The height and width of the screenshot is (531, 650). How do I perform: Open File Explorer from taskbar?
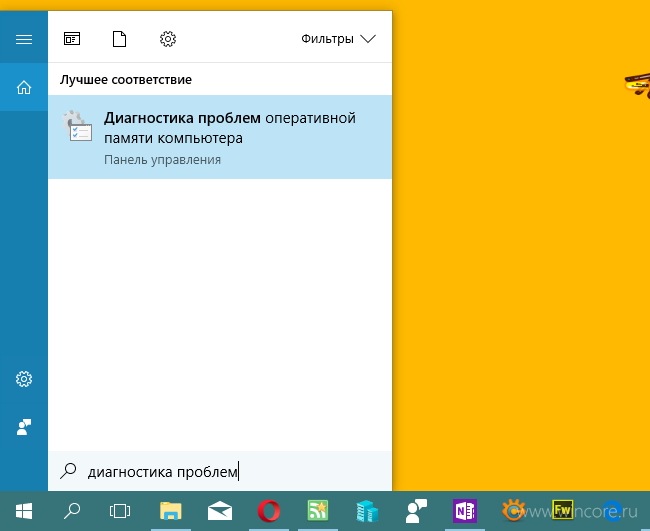coord(170,511)
